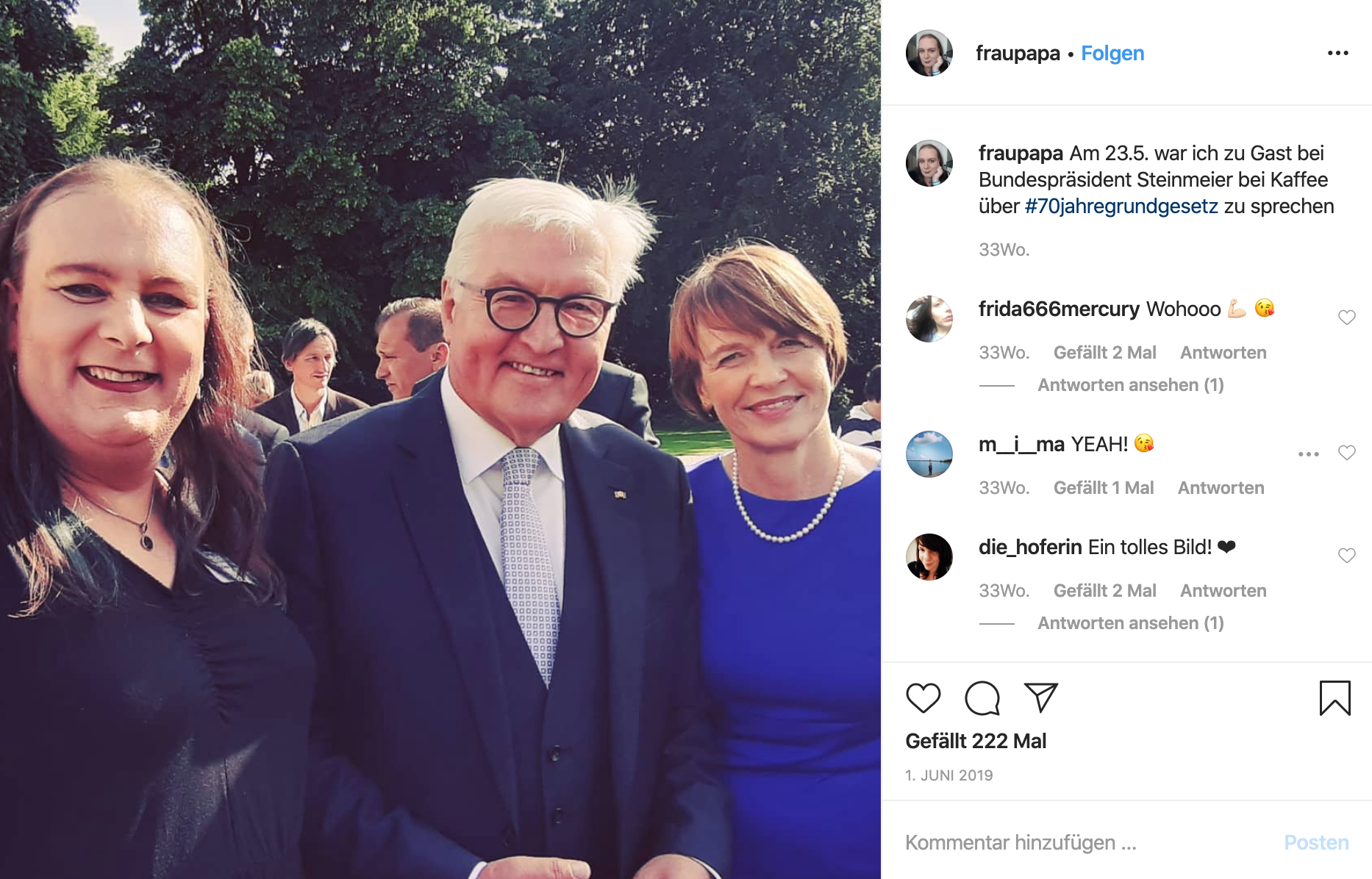The height and width of the screenshot is (879, 1372).
Task: Save post with bookmark icon
Action: point(1335,698)
